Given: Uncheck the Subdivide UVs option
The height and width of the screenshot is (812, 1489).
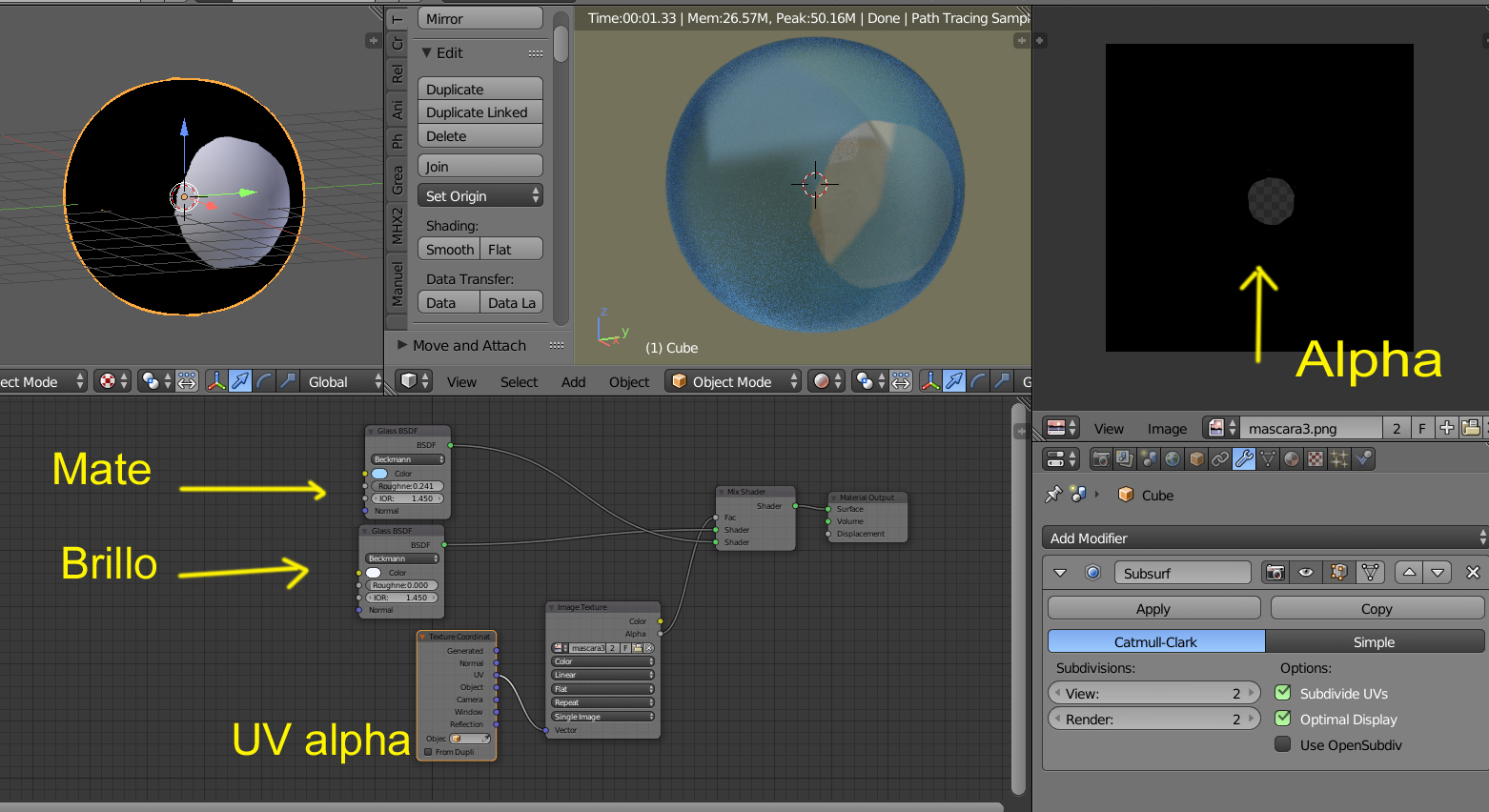Looking at the screenshot, I should pos(1283,693).
